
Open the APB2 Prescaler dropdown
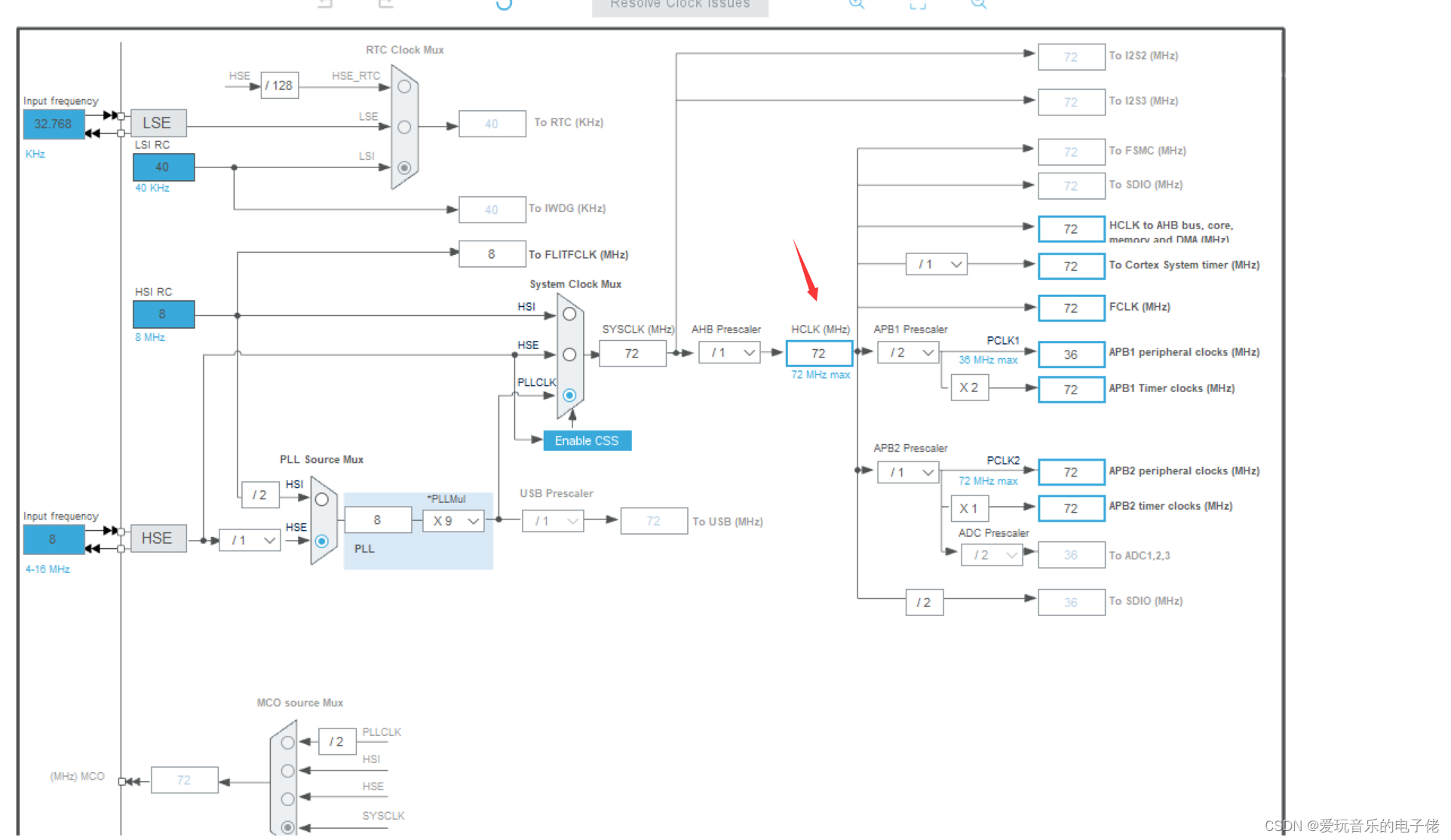907,471
